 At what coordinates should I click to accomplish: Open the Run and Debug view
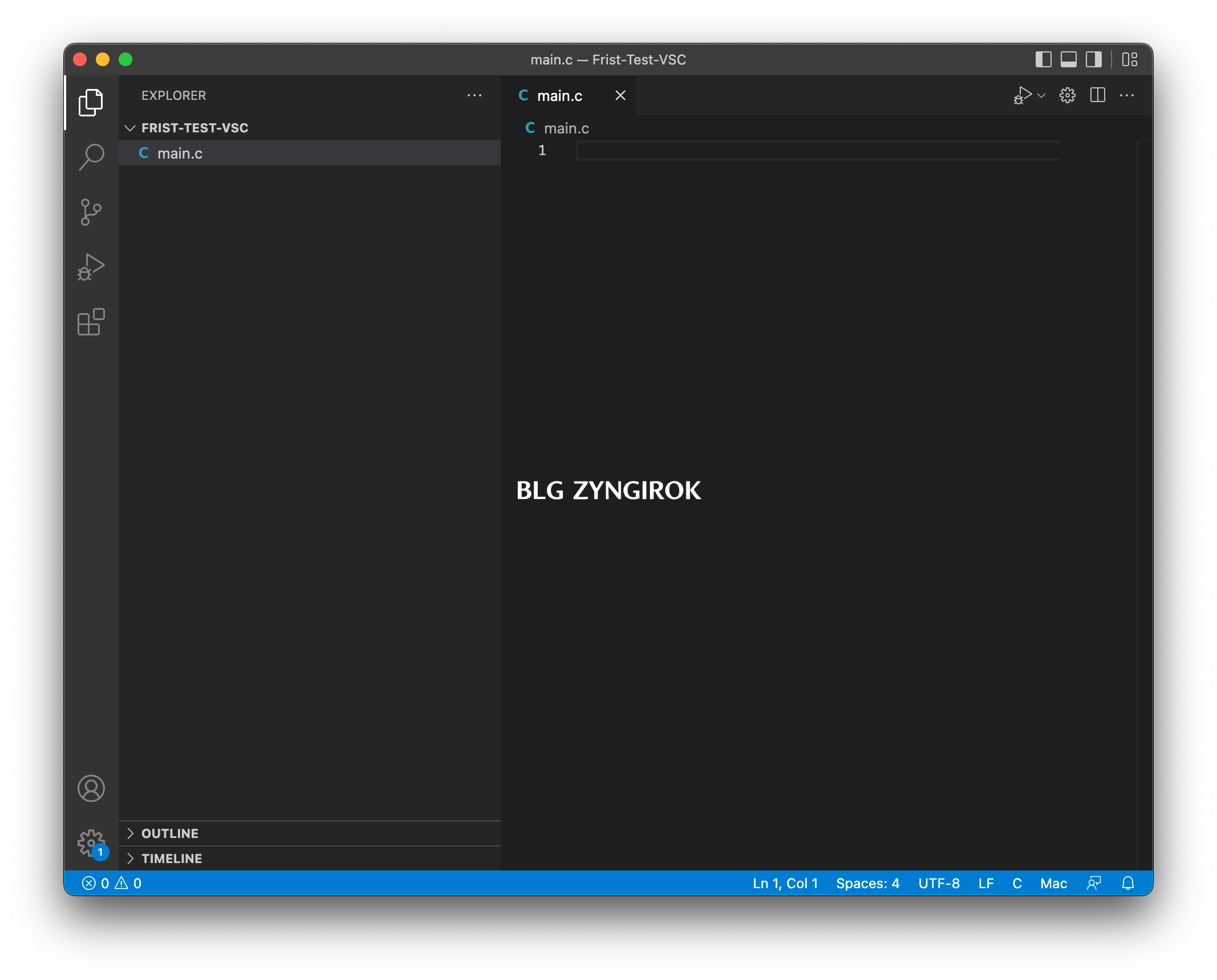coord(91,267)
